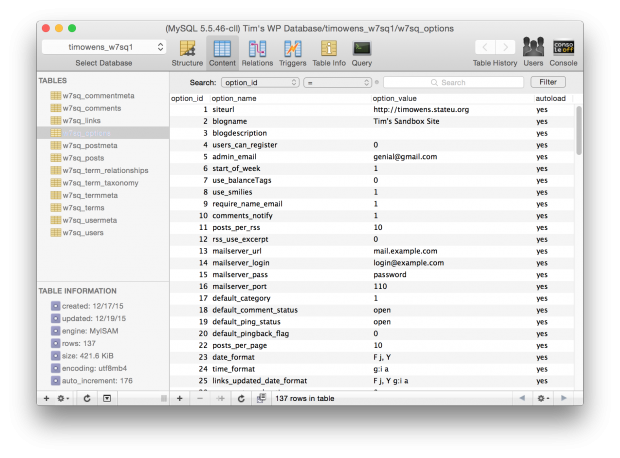Image resolution: width=620 pixels, height=458 pixels.
Task: Click the mailserver_port value 110
Action: pyautogui.click(x=380, y=286)
